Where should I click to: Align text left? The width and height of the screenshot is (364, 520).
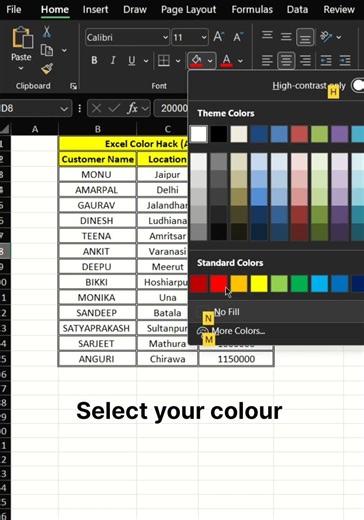click(267, 61)
